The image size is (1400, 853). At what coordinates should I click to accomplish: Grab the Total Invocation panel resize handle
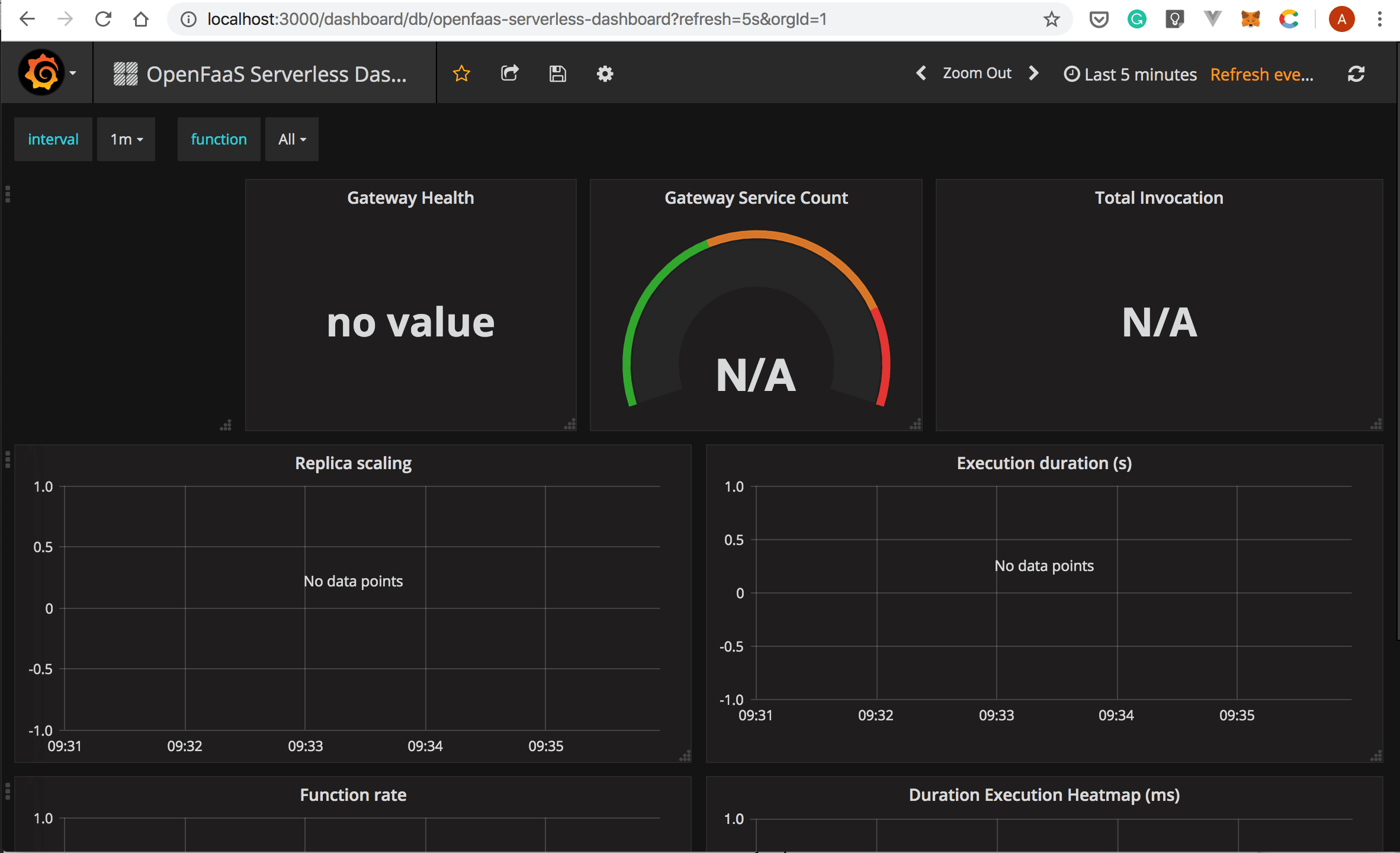[1376, 424]
